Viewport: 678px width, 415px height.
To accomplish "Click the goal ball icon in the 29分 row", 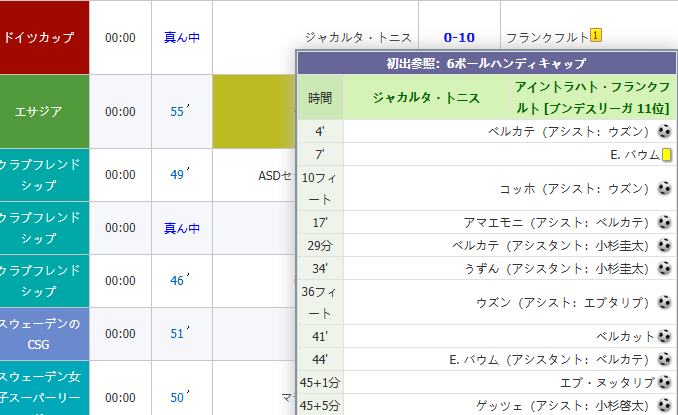I will point(664,245).
